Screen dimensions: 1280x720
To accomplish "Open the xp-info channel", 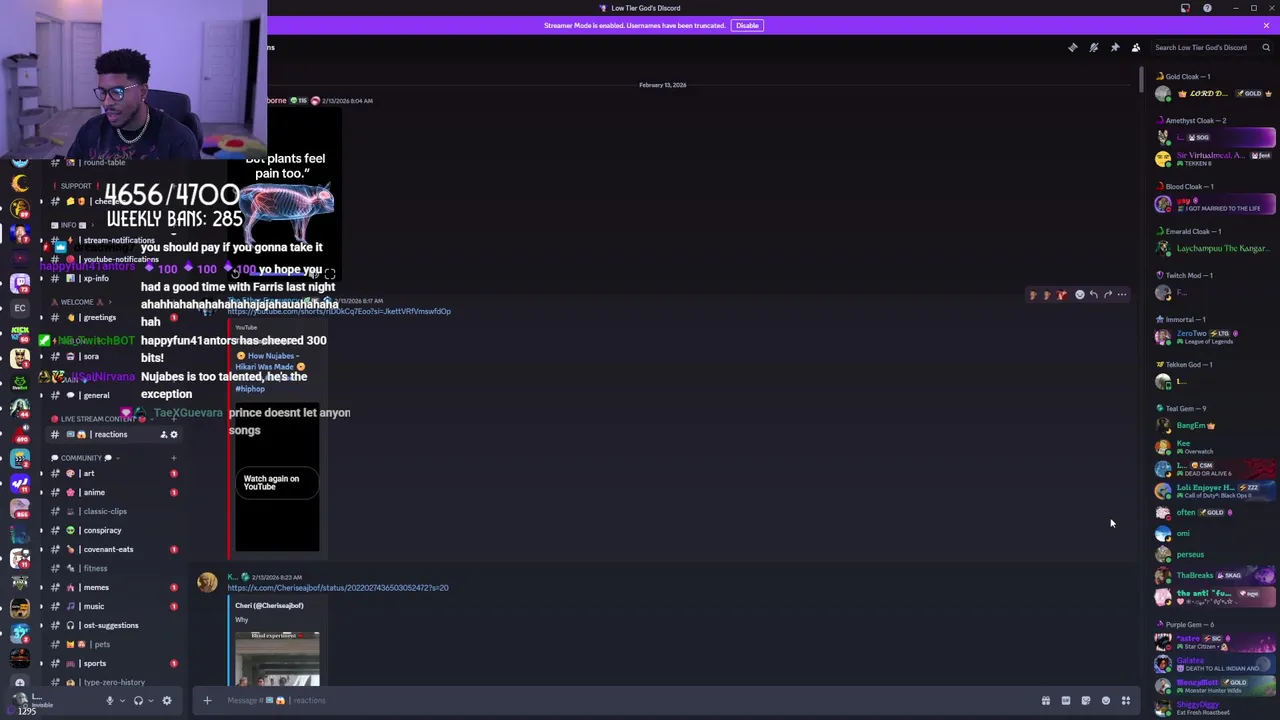I will pos(115,278).
